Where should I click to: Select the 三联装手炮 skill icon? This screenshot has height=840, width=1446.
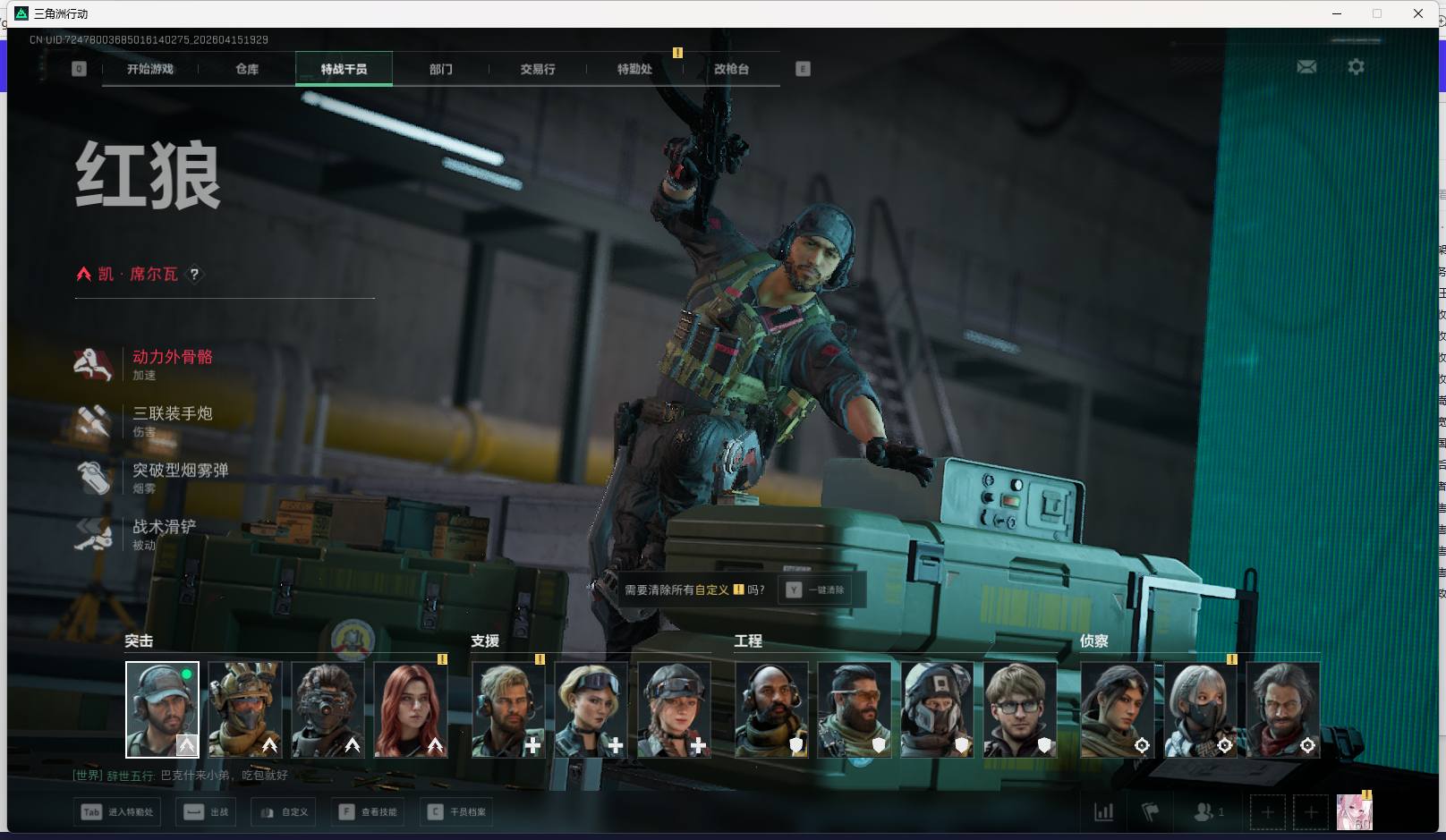[x=94, y=420]
